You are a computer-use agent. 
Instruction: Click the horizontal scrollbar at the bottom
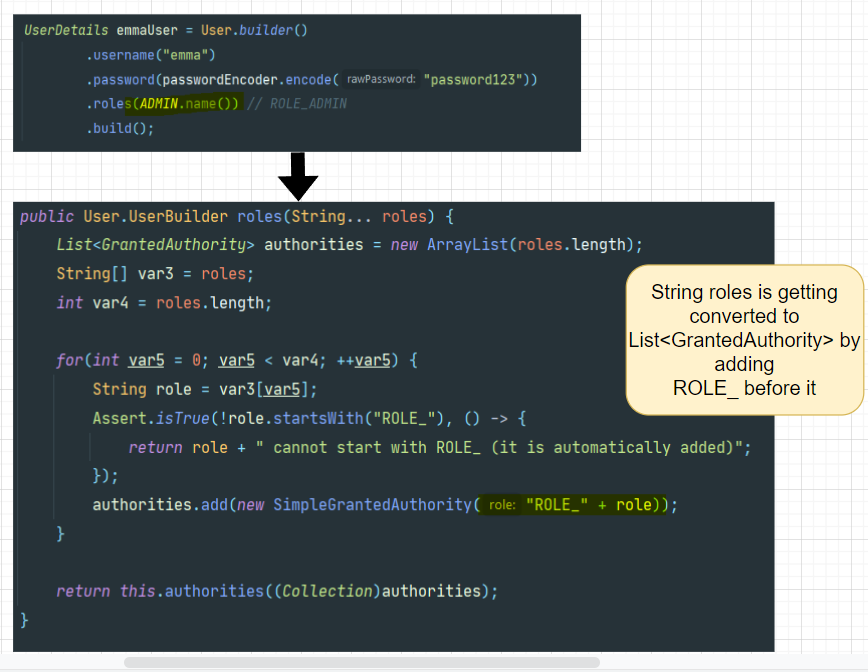point(360,662)
